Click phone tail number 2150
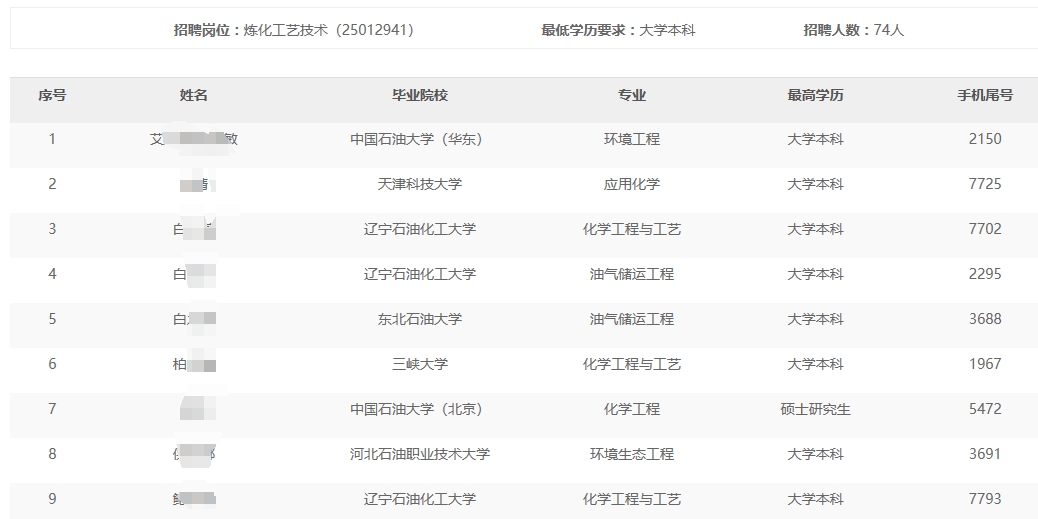 [985, 139]
